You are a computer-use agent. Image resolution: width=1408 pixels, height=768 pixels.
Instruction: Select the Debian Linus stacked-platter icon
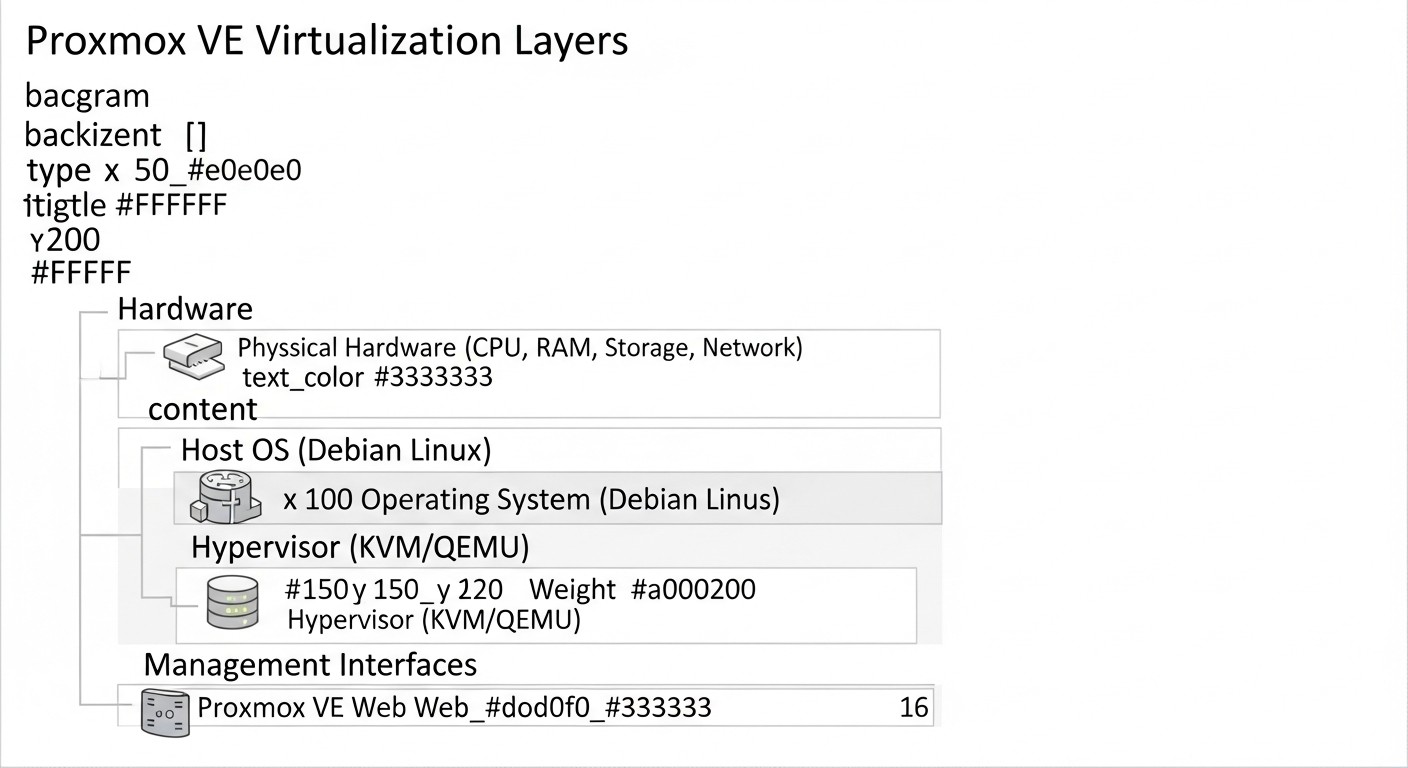224,498
